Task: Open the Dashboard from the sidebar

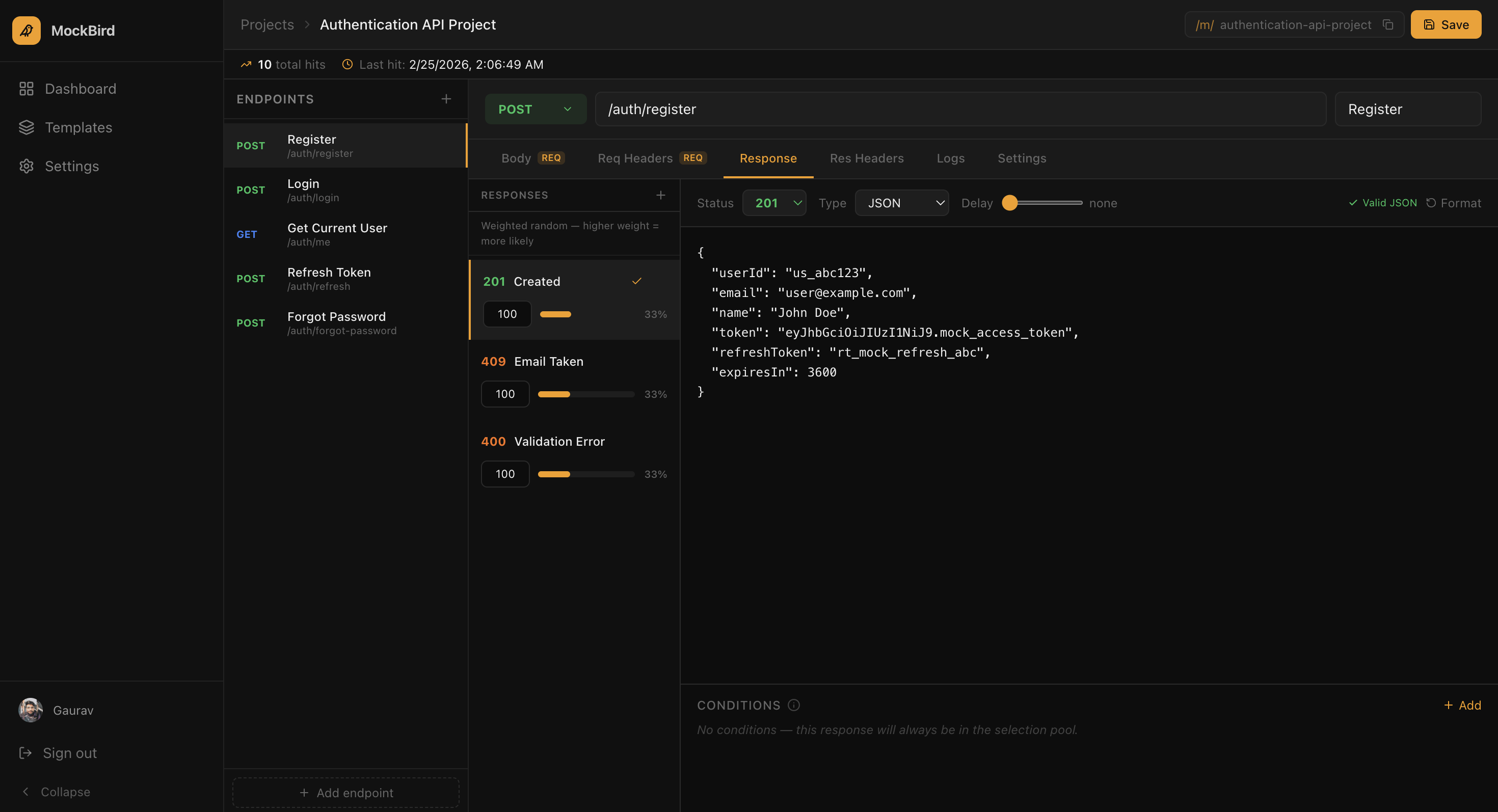Action: coord(81,88)
